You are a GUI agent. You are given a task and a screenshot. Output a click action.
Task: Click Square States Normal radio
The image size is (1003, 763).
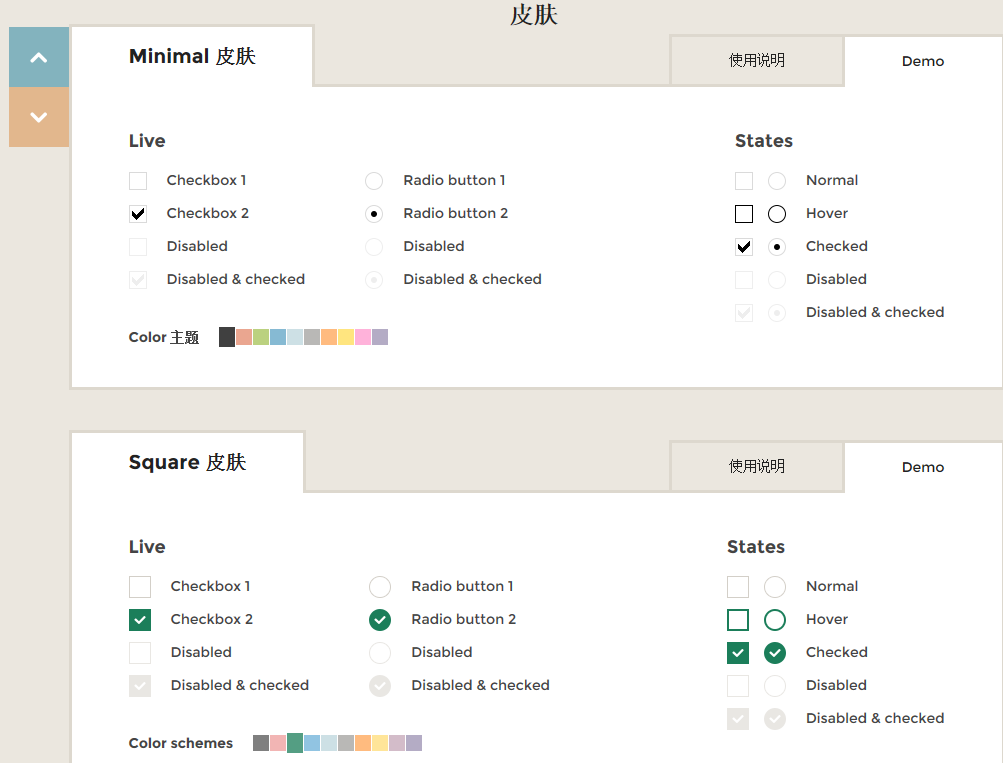[x=775, y=586]
